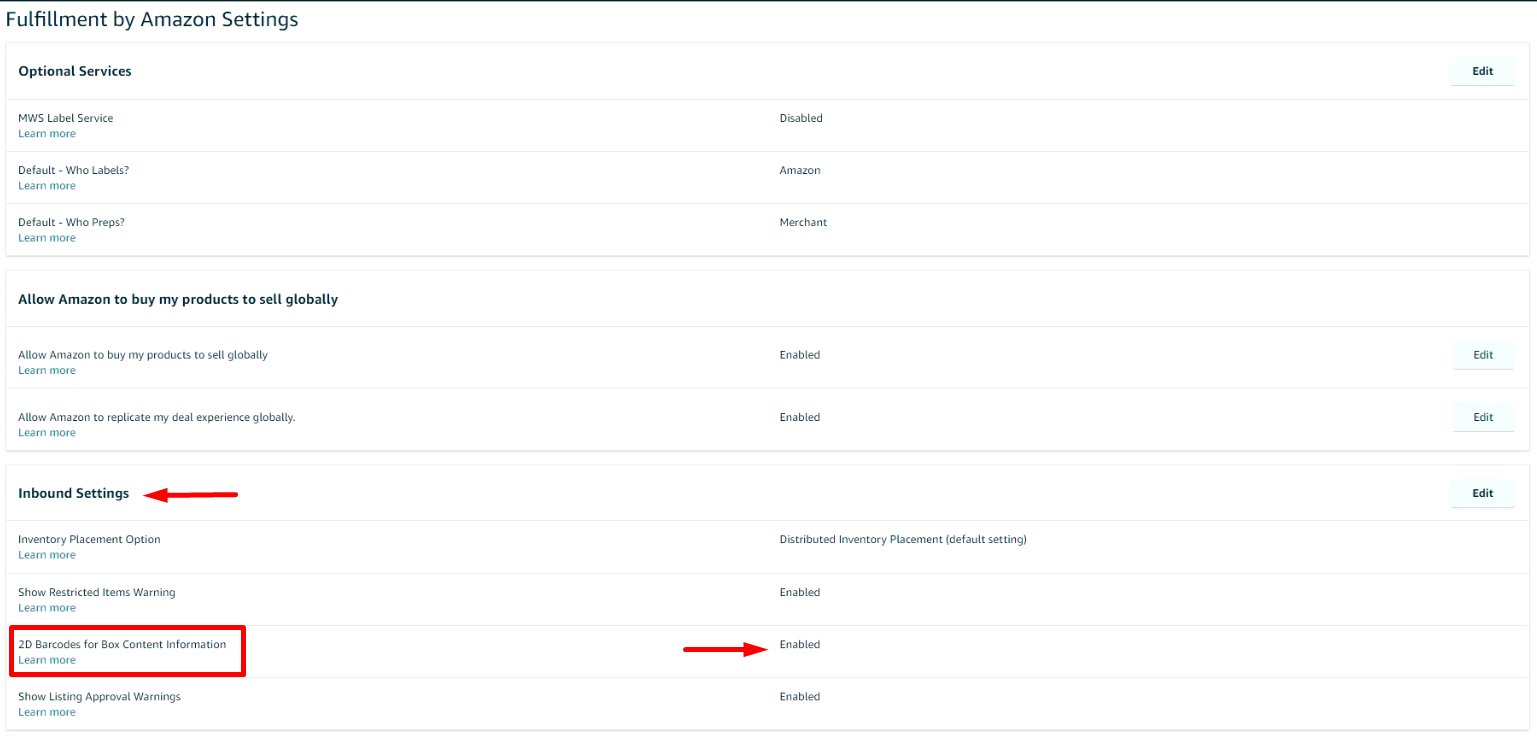Open Learn more under Show Listing Approval Warnings
The image size is (1537, 738).
pos(46,711)
